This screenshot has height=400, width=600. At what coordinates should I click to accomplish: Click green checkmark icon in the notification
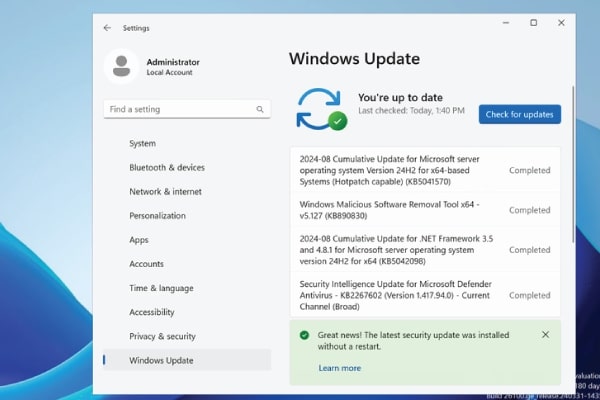coord(304,335)
